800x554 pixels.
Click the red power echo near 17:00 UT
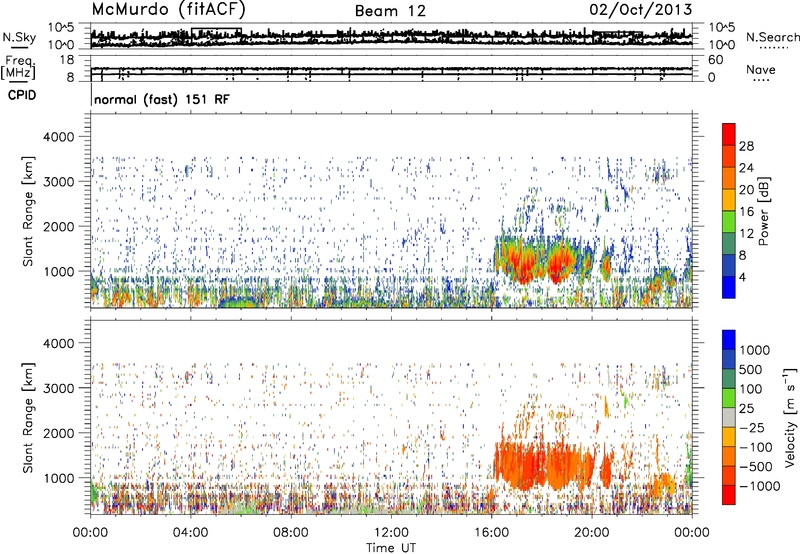[x=523, y=263]
